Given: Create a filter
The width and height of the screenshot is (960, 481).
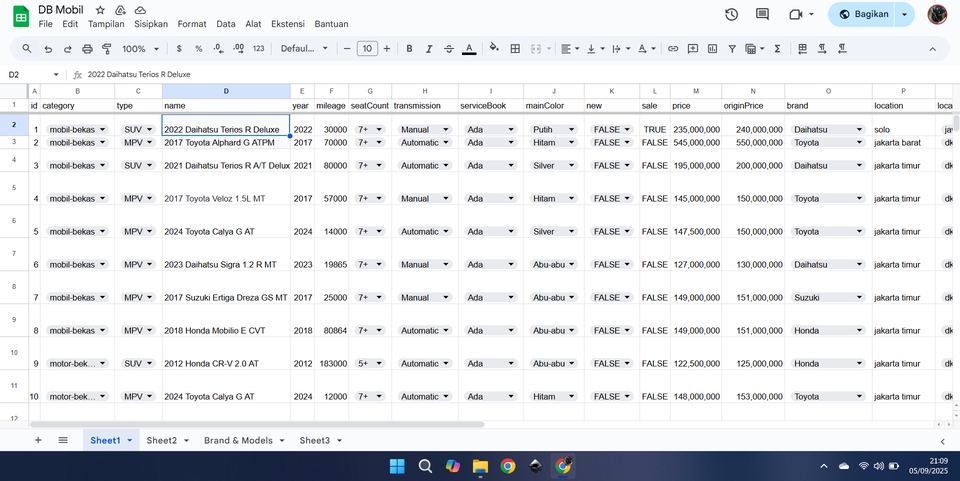Looking at the screenshot, I should 732,49.
